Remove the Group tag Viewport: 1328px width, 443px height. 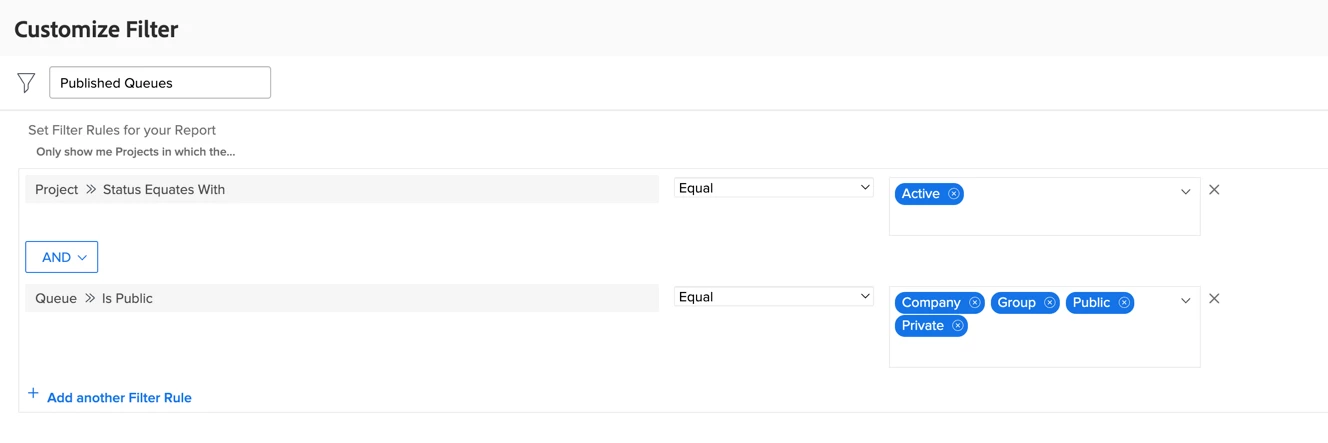(x=1049, y=303)
